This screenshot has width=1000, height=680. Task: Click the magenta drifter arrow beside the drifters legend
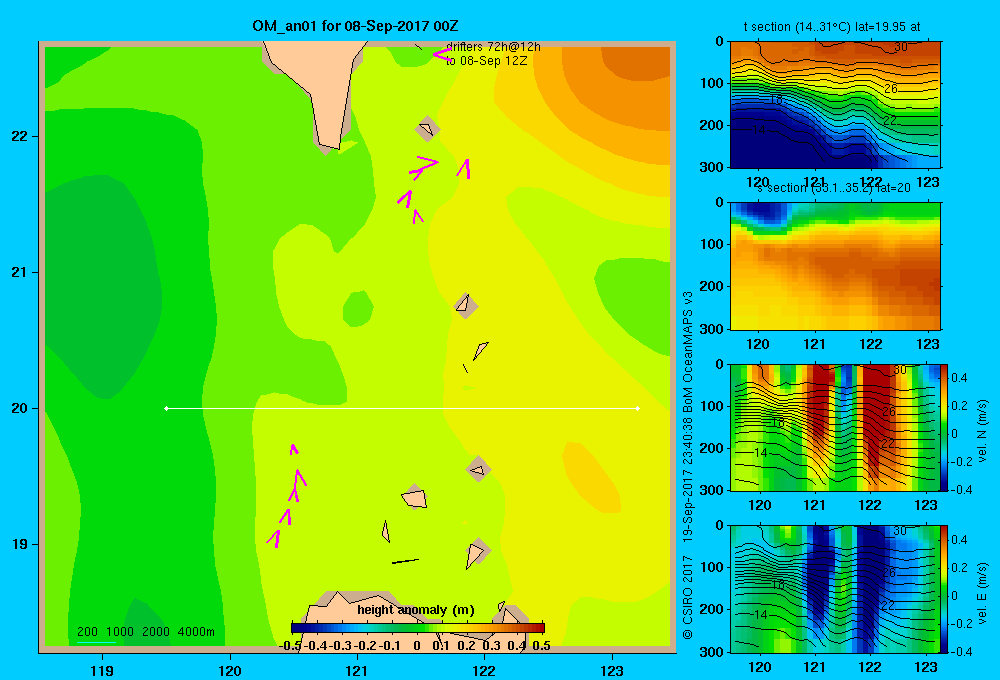click(x=442, y=54)
